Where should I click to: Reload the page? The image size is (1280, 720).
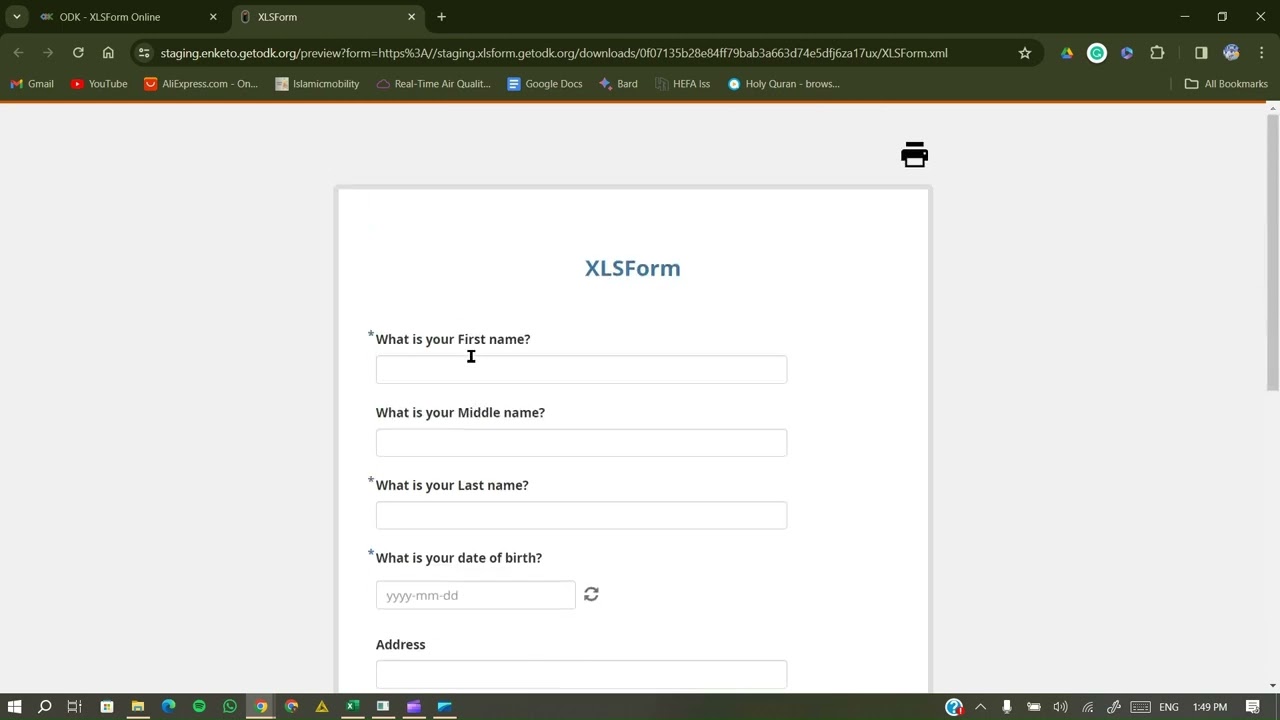(x=78, y=53)
